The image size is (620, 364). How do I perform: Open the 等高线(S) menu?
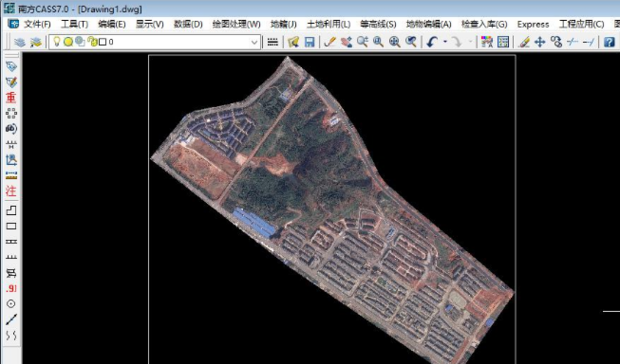click(378, 25)
